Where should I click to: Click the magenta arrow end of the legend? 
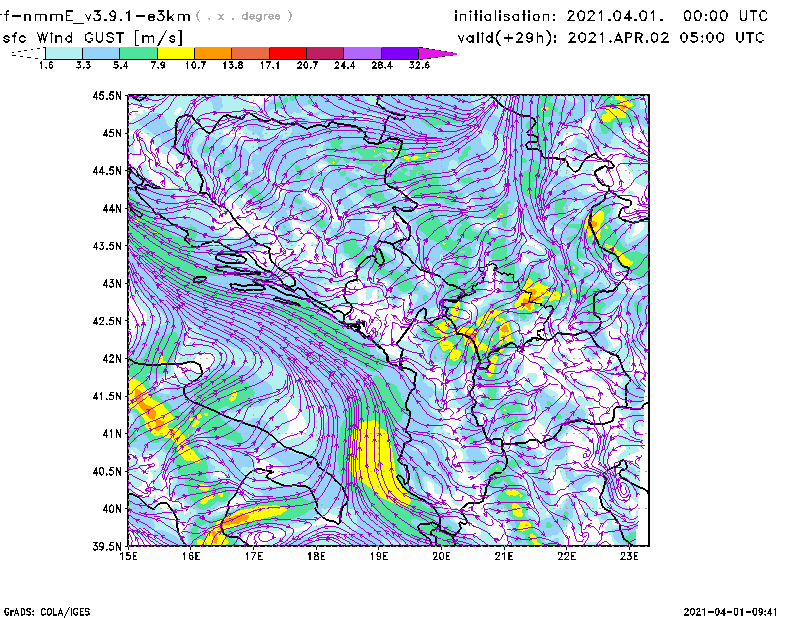click(437, 53)
